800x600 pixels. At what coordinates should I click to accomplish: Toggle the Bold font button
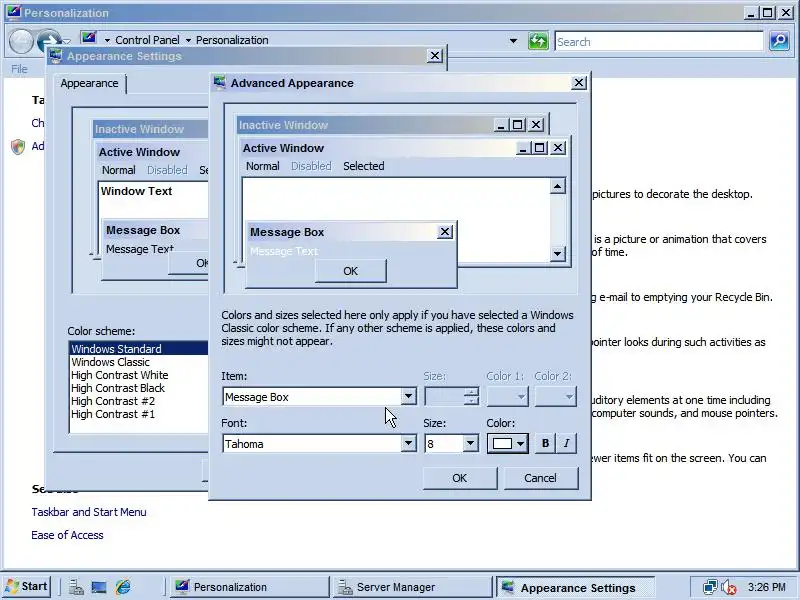545,443
